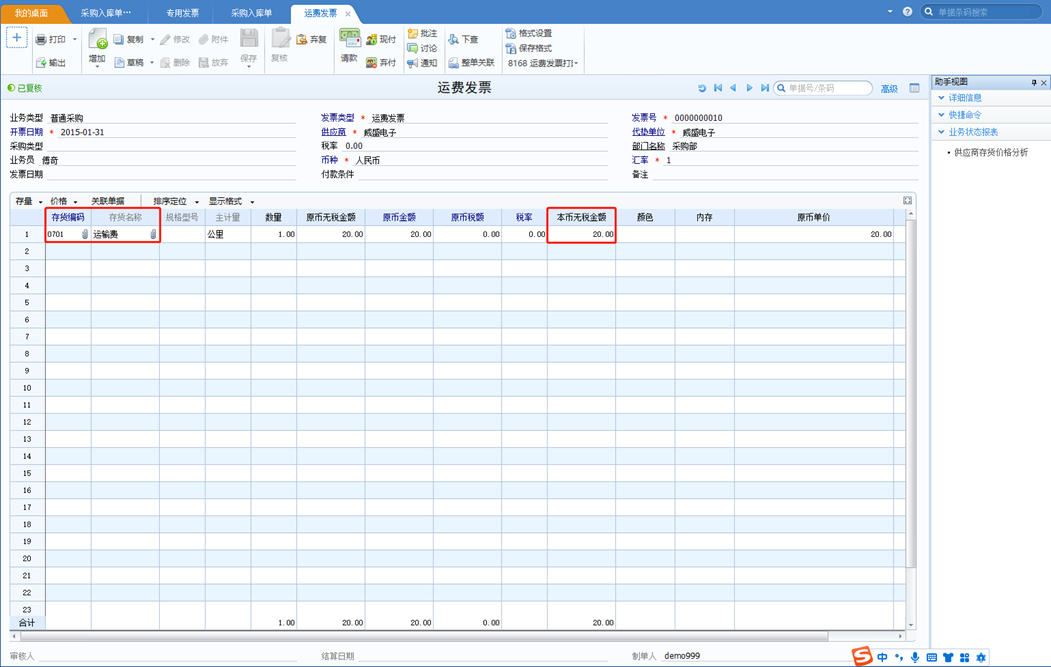Click the 现付 cash payment button
This screenshot has width=1051, height=667.
pos(381,40)
